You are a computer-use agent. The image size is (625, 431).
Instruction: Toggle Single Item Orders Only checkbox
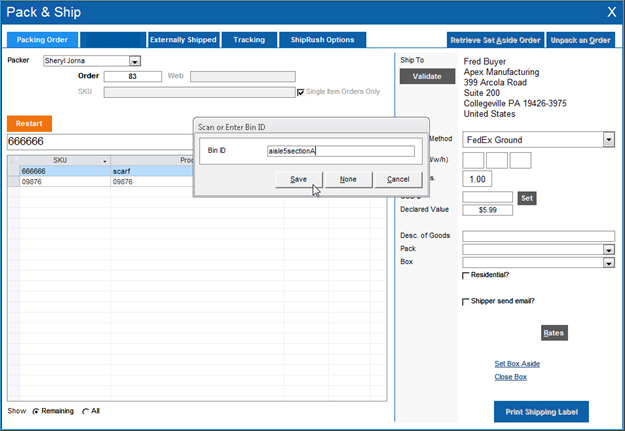point(300,92)
